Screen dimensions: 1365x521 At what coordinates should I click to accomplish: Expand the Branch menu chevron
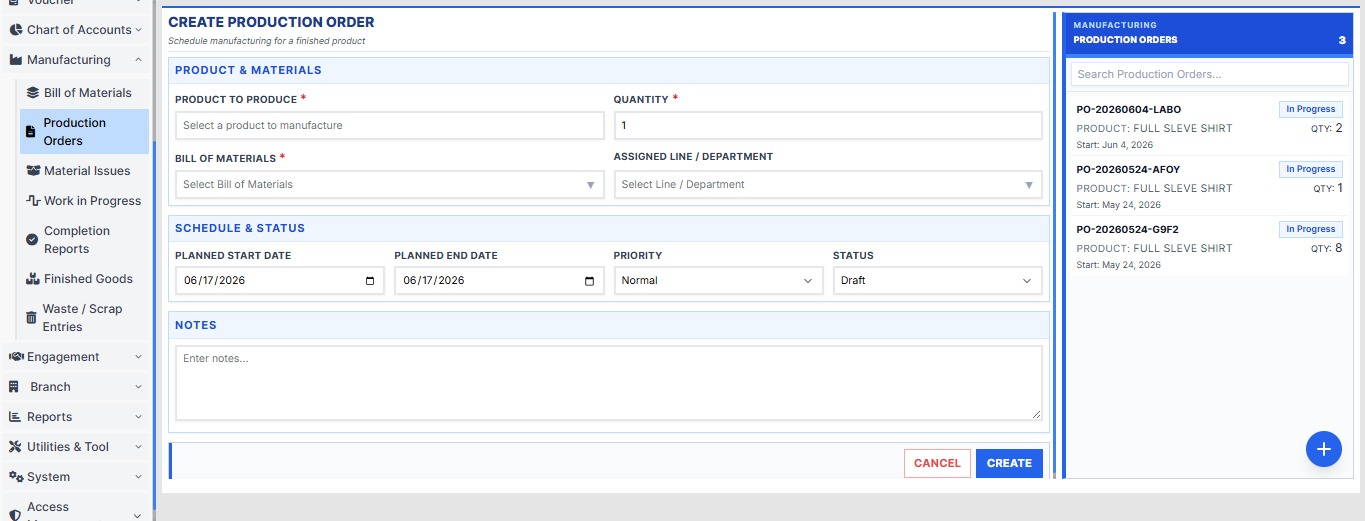click(x=138, y=387)
